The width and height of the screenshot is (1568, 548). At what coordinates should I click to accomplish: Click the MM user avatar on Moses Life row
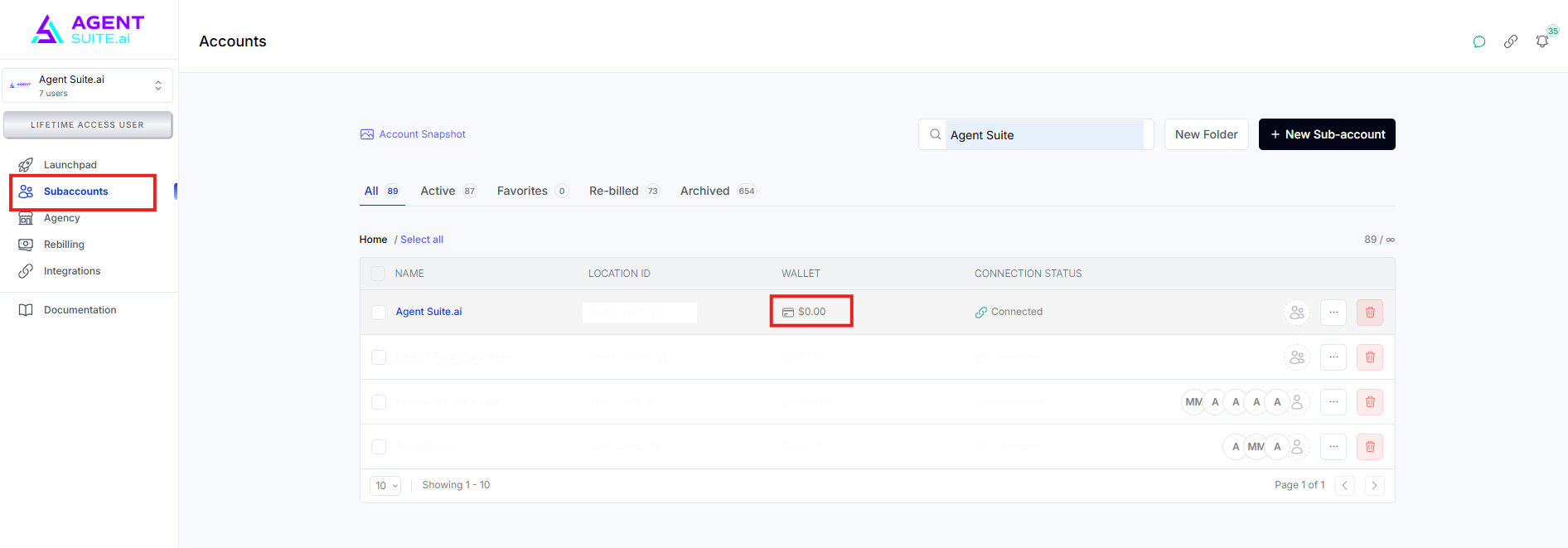point(1193,402)
